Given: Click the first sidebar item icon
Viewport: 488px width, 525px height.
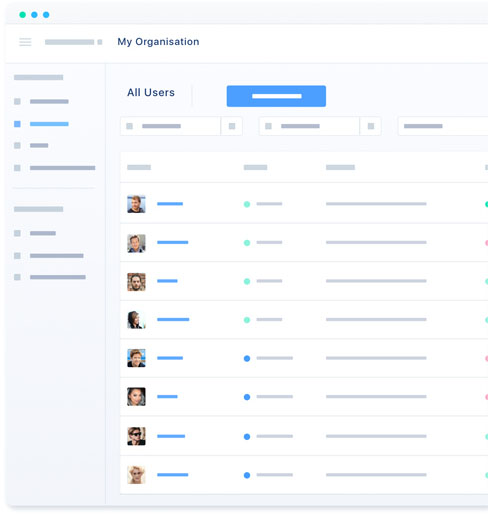Looking at the screenshot, I should (17, 101).
